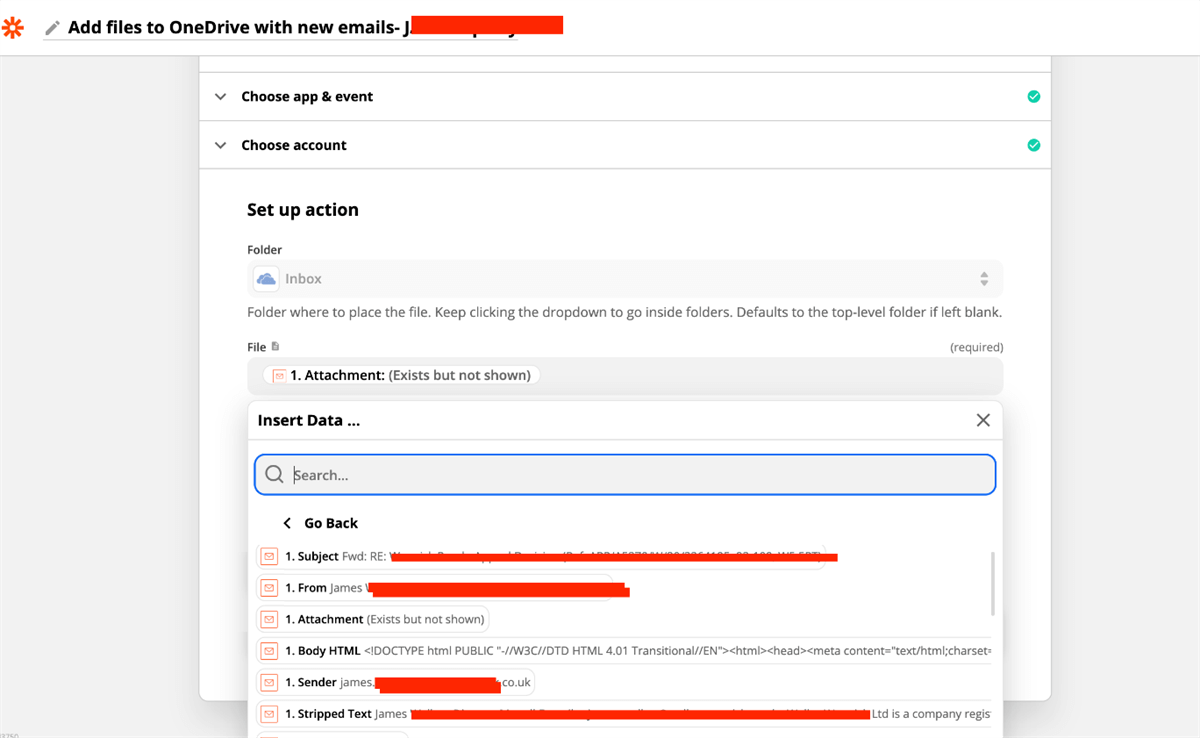Click the green checkmark for Choose account
The image size is (1200, 738).
1033,145
